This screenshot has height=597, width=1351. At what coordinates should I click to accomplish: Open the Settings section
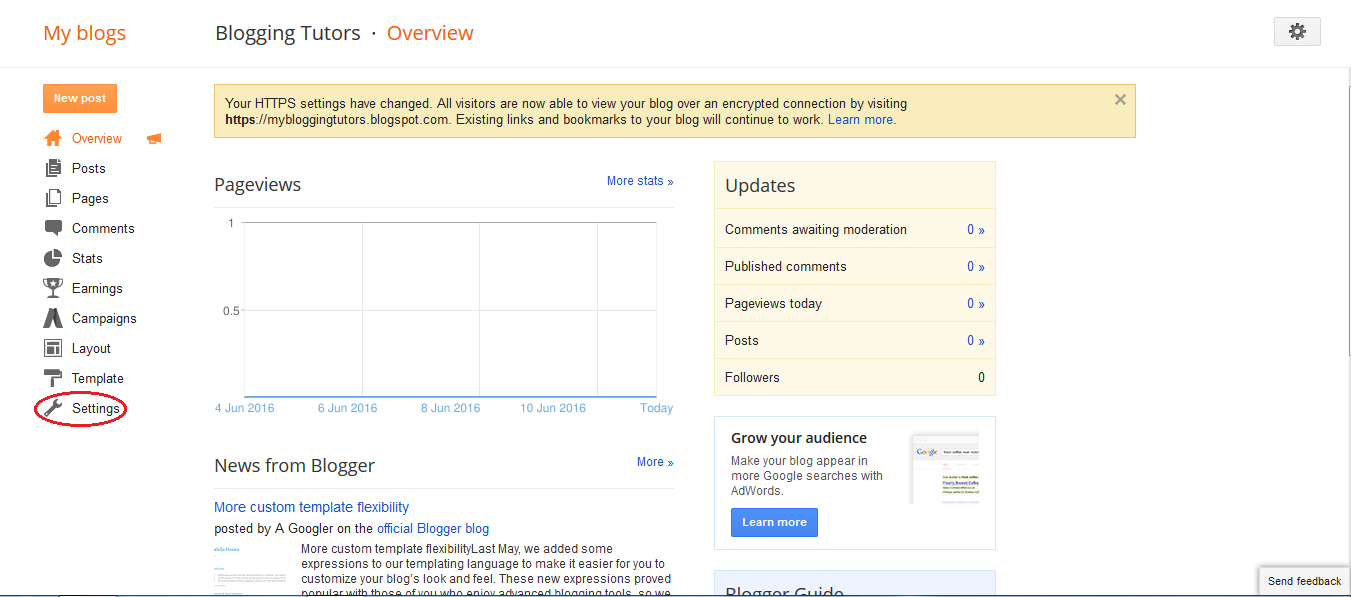tap(96, 408)
